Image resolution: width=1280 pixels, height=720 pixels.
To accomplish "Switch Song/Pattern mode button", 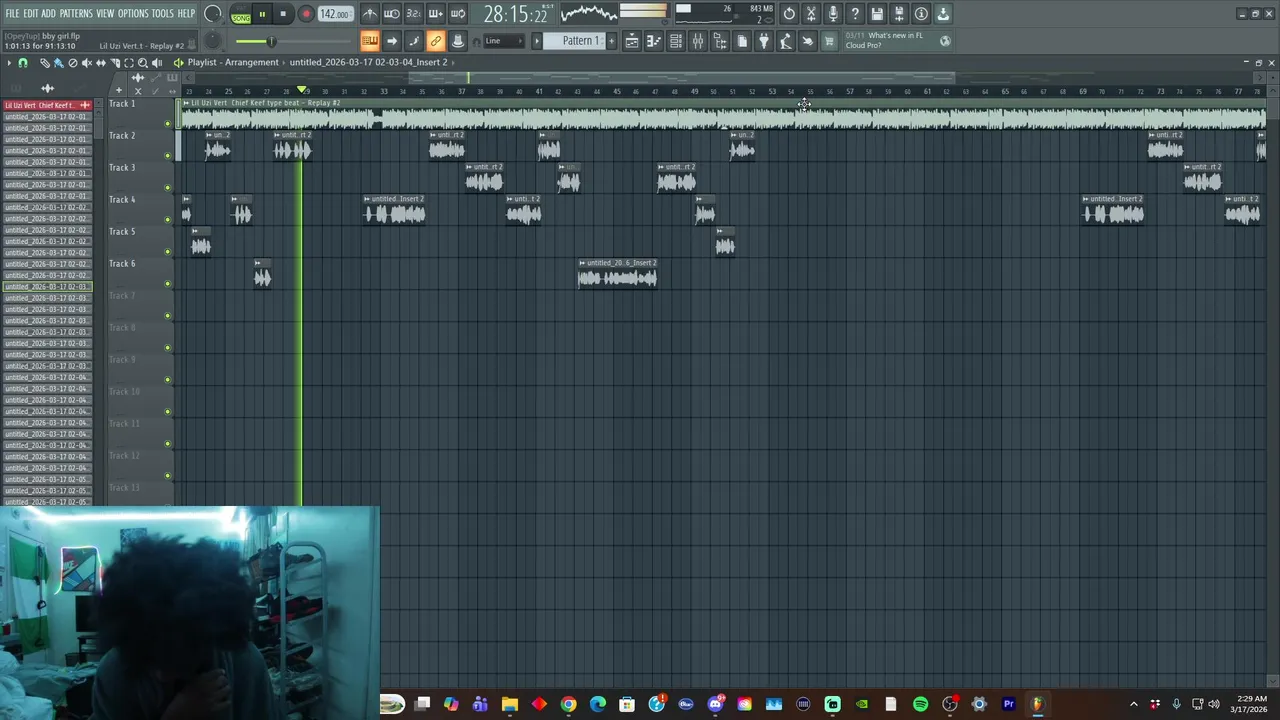I will click(241, 14).
